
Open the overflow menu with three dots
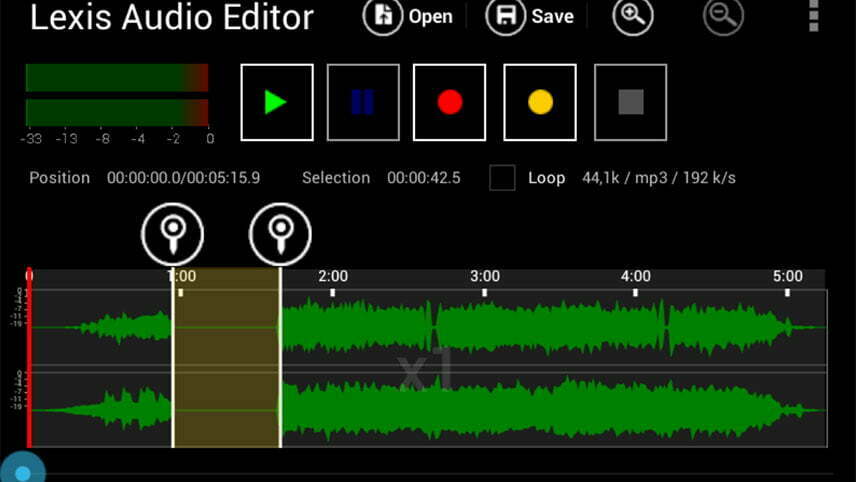point(813,15)
